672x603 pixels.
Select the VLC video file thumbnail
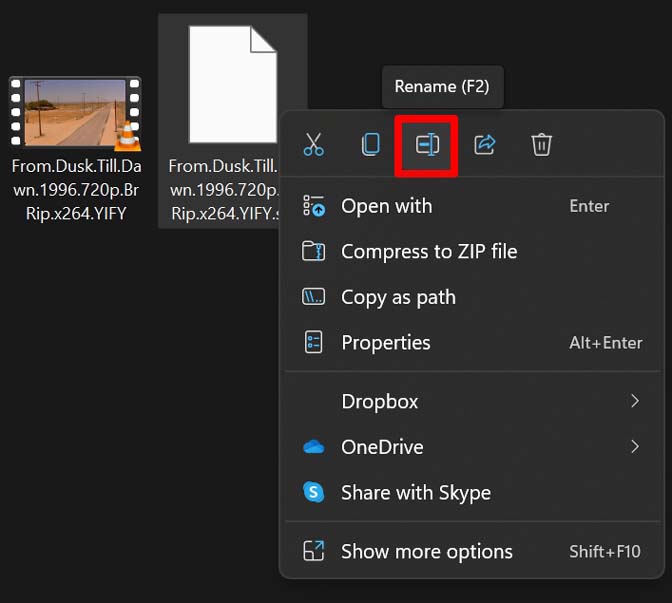(x=75, y=112)
